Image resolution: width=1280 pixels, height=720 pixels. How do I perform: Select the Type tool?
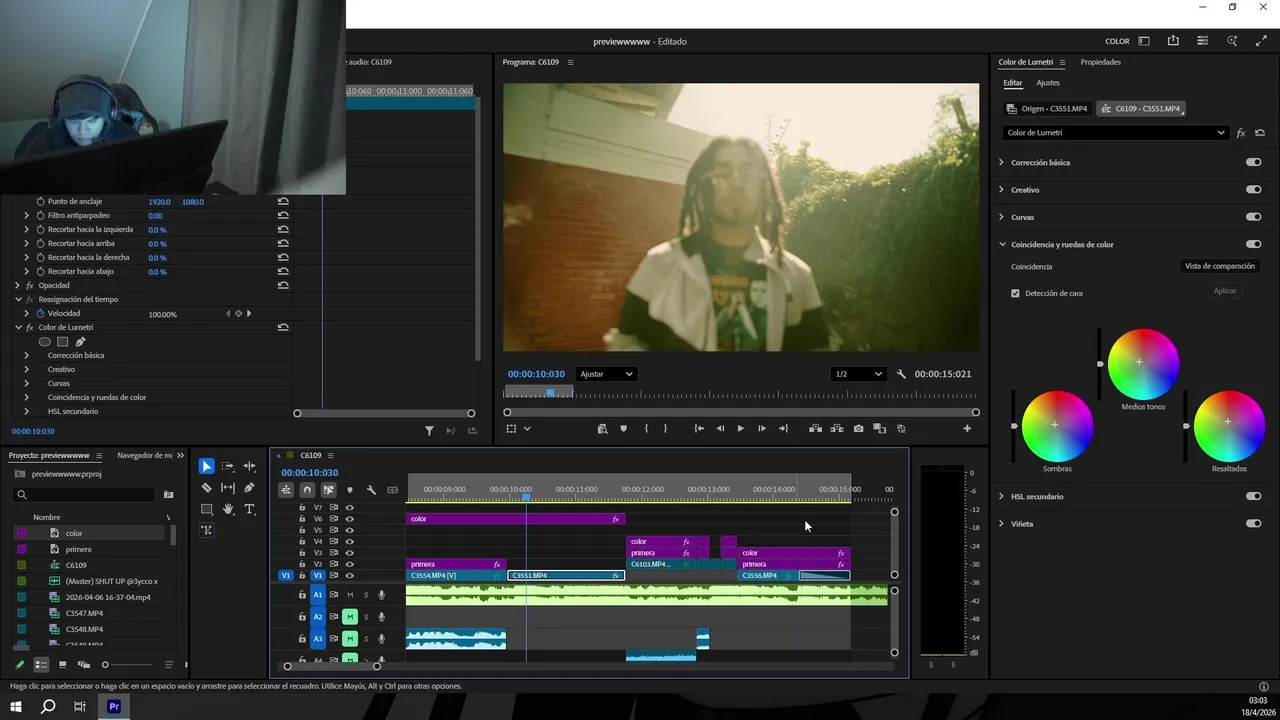click(249, 509)
